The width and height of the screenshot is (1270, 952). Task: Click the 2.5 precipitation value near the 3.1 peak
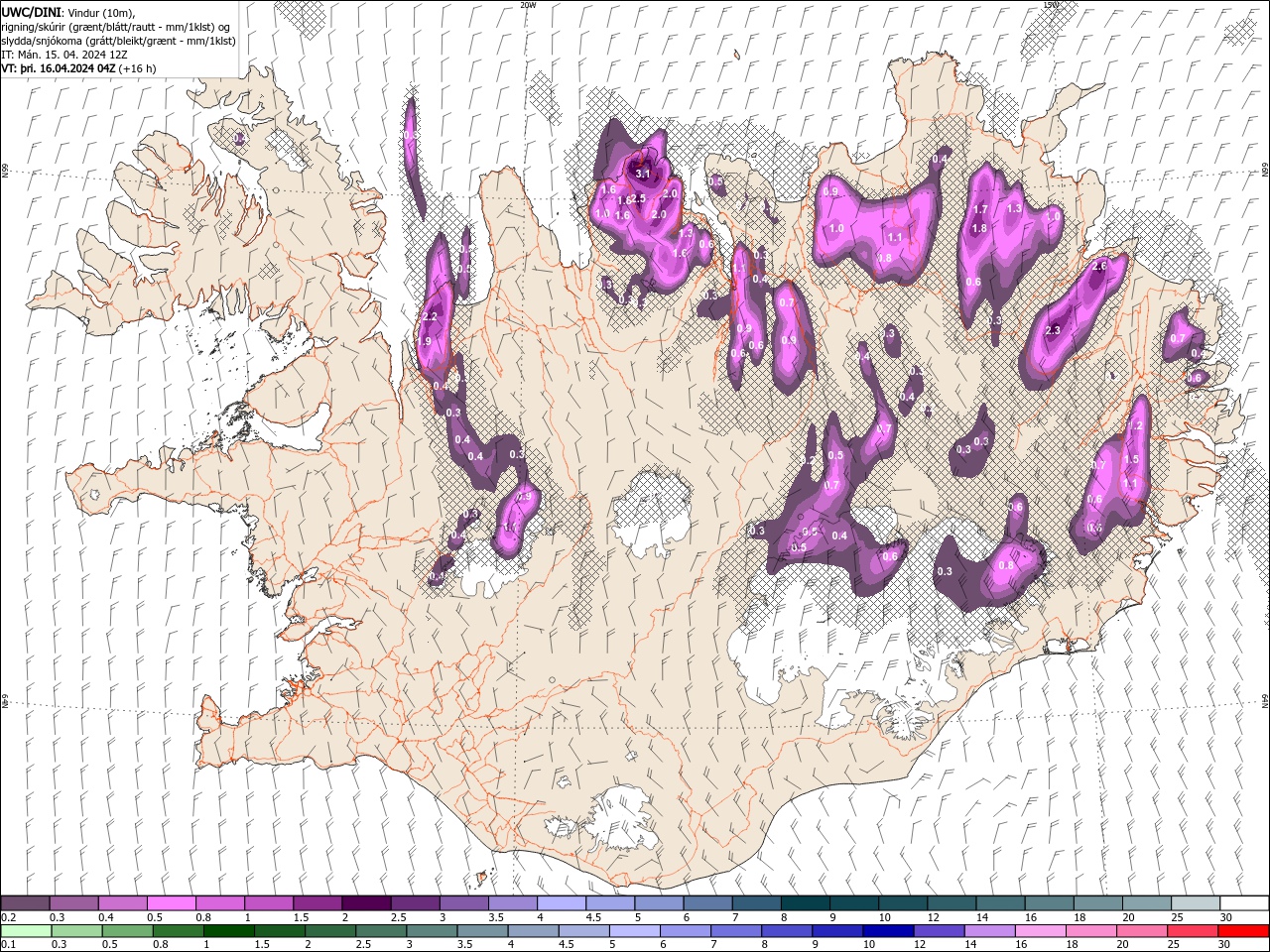(x=637, y=198)
